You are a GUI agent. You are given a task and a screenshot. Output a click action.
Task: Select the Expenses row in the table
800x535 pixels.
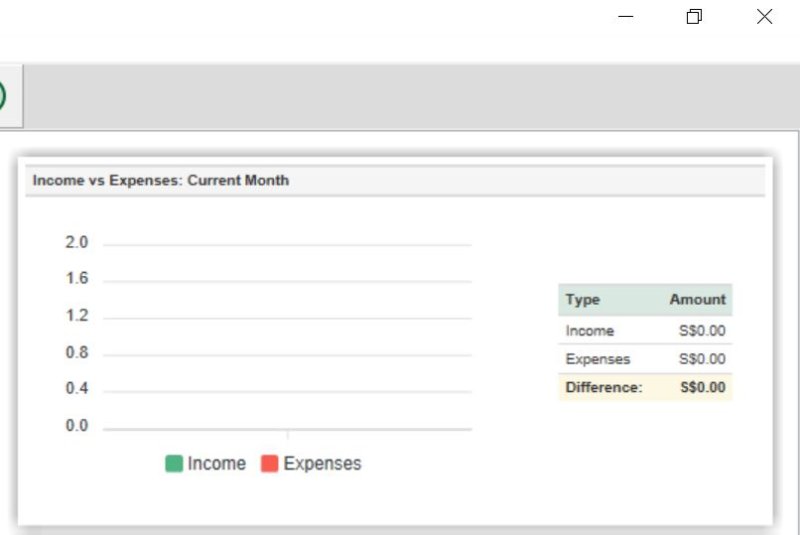tap(645, 359)
